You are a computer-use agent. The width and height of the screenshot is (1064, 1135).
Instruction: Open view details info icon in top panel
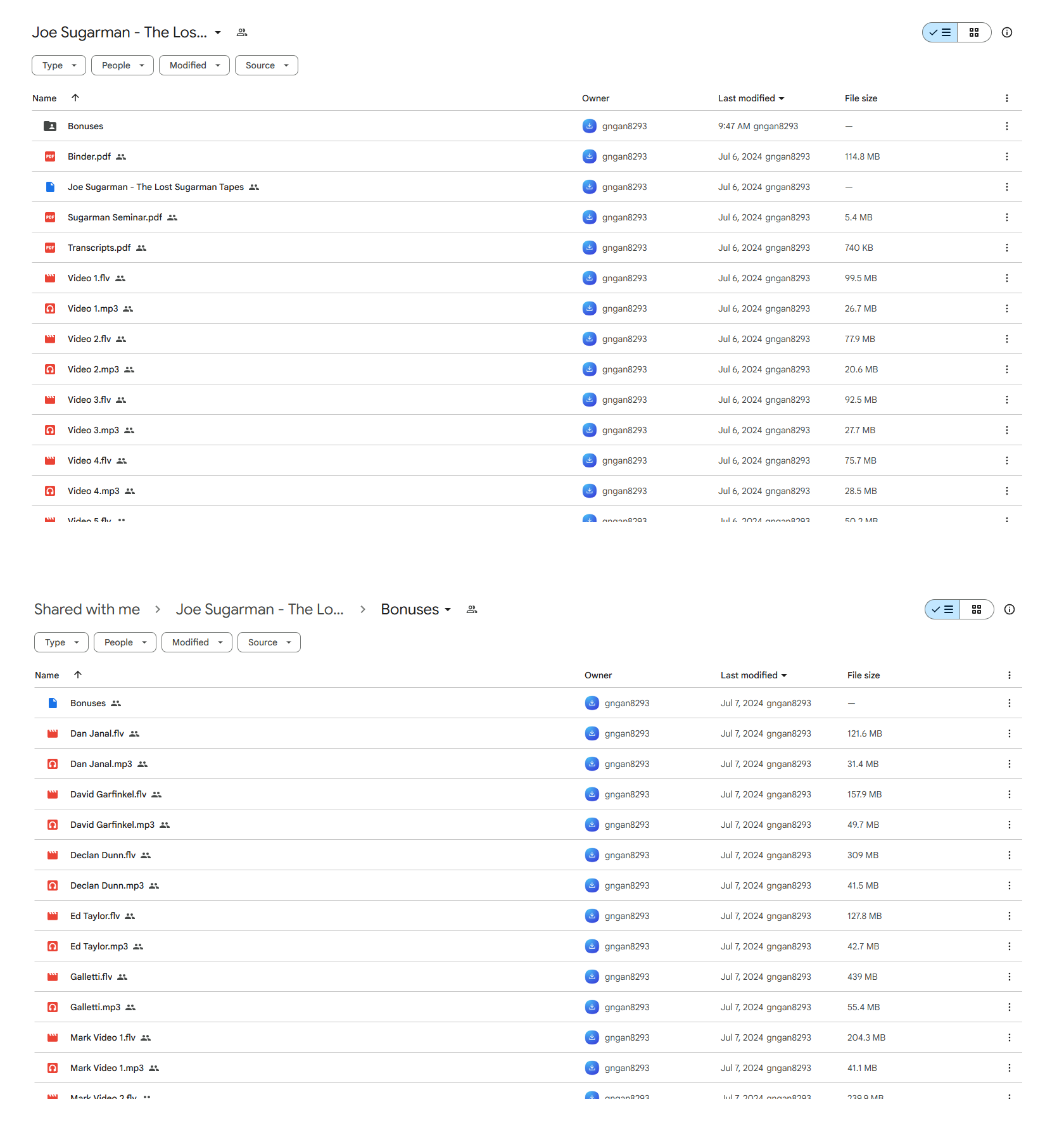click(x=1007, y=32)
